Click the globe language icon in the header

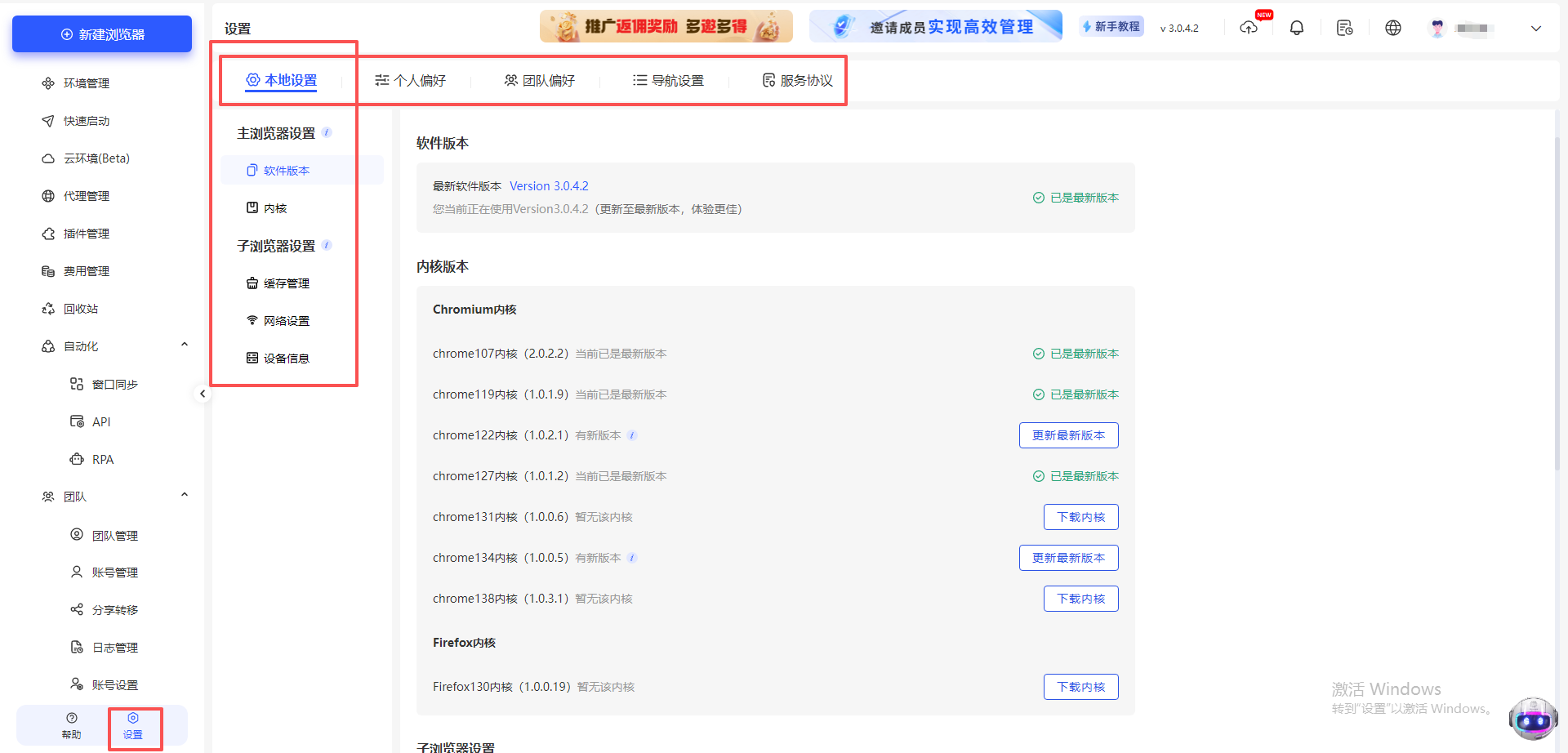(1393, 27)
